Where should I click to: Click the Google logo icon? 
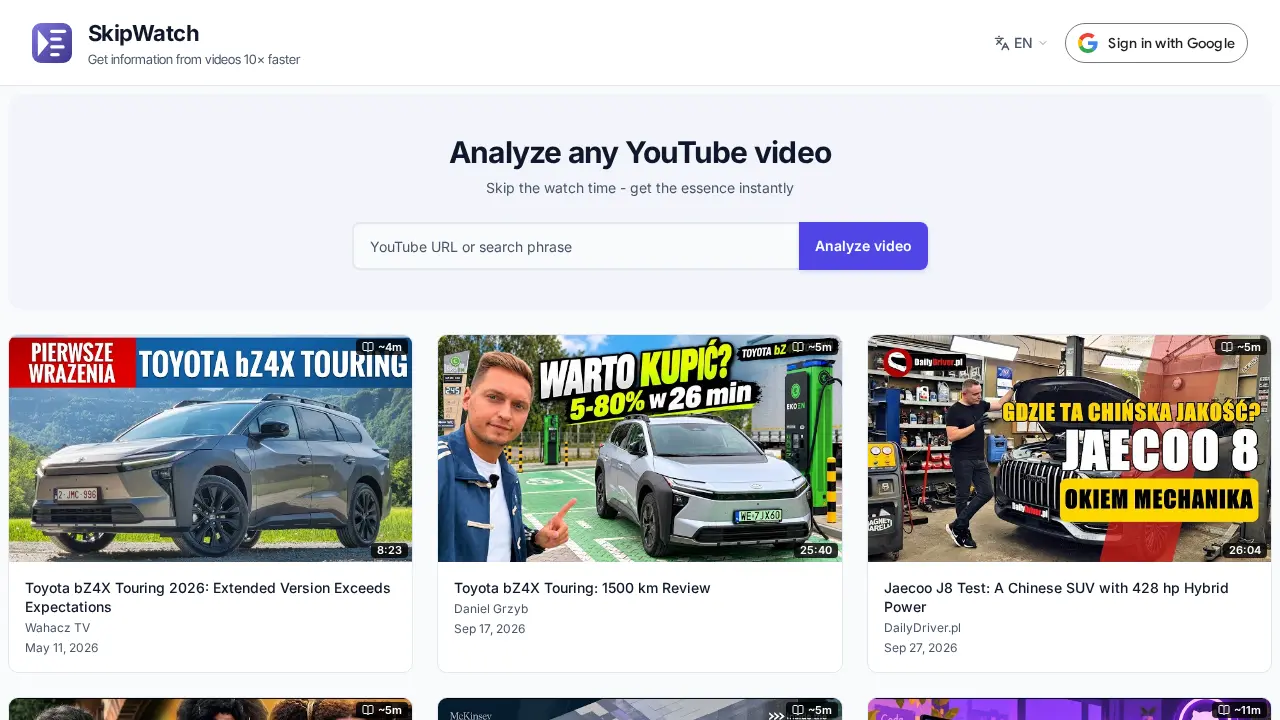click(x=1088, y=43)
